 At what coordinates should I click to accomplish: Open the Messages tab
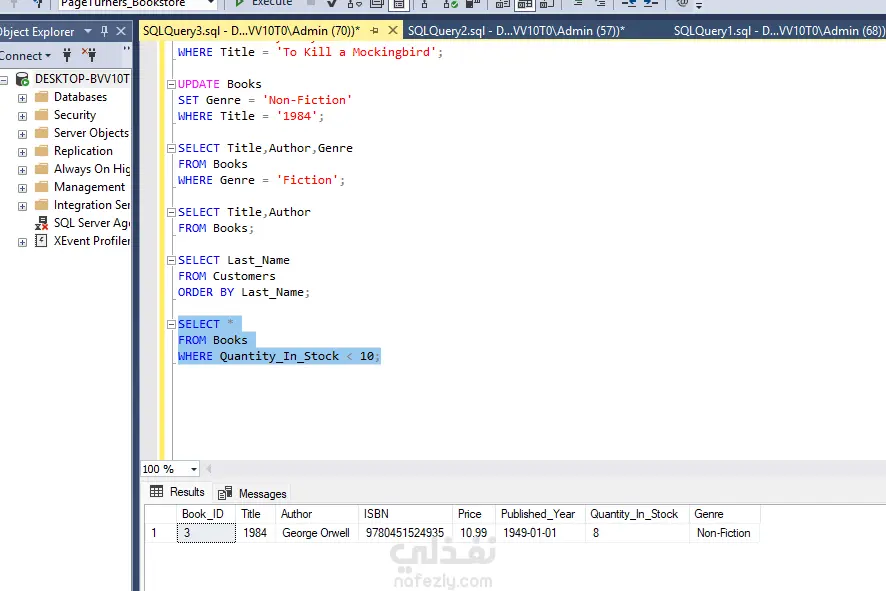click(252, 493)
